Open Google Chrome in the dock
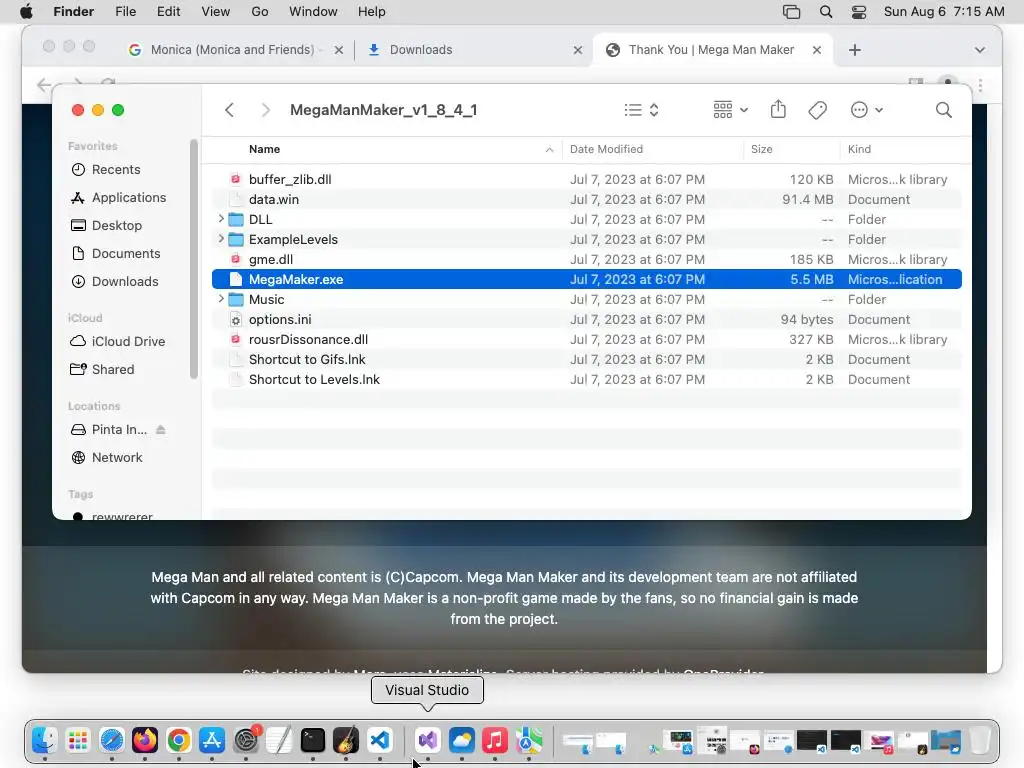Viewport: 1024px width, 768px height. (178, 740)
